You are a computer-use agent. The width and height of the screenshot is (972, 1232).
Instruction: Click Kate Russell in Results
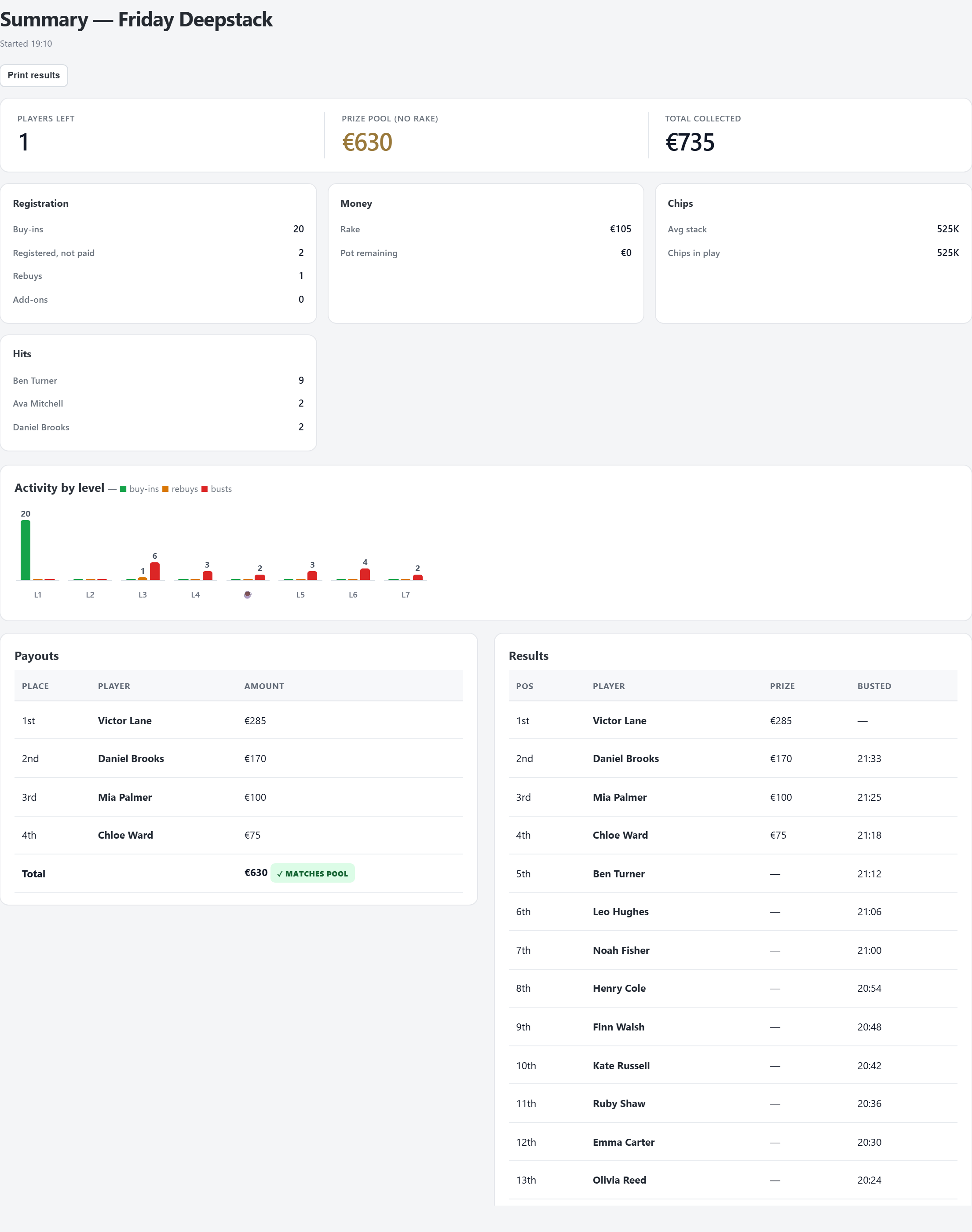[x=621, y=1066]
